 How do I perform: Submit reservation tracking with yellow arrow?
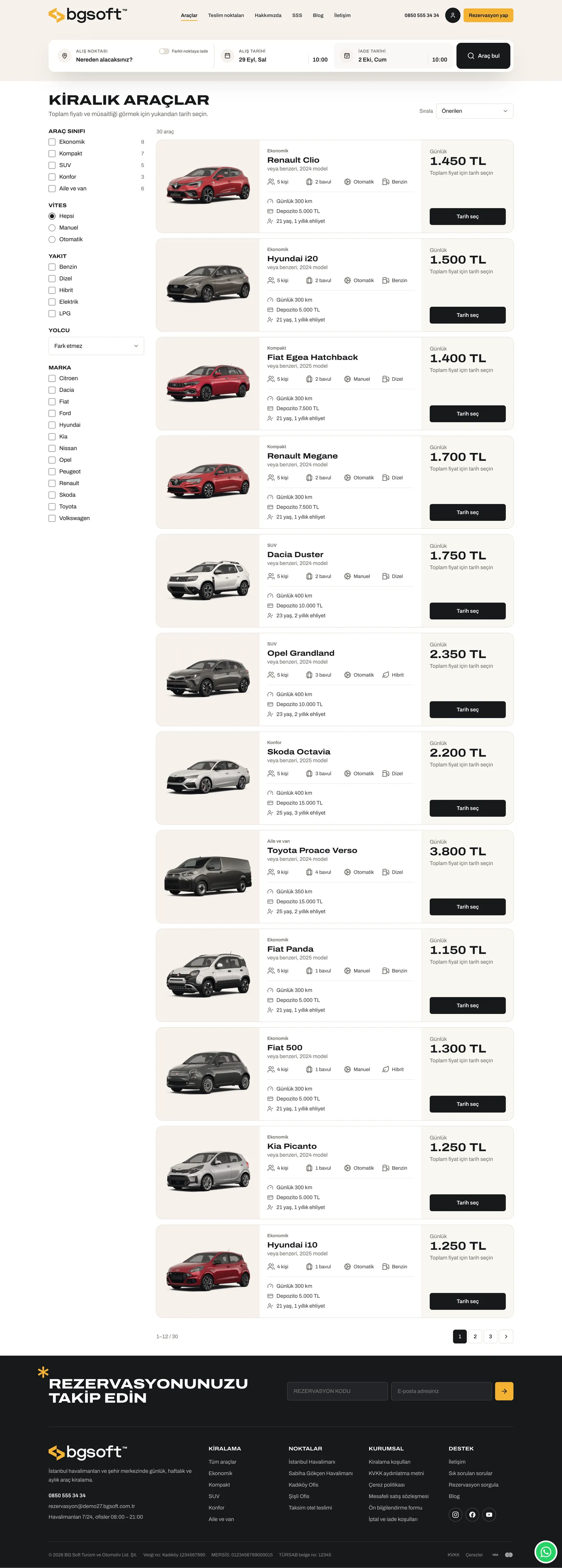504,1391
